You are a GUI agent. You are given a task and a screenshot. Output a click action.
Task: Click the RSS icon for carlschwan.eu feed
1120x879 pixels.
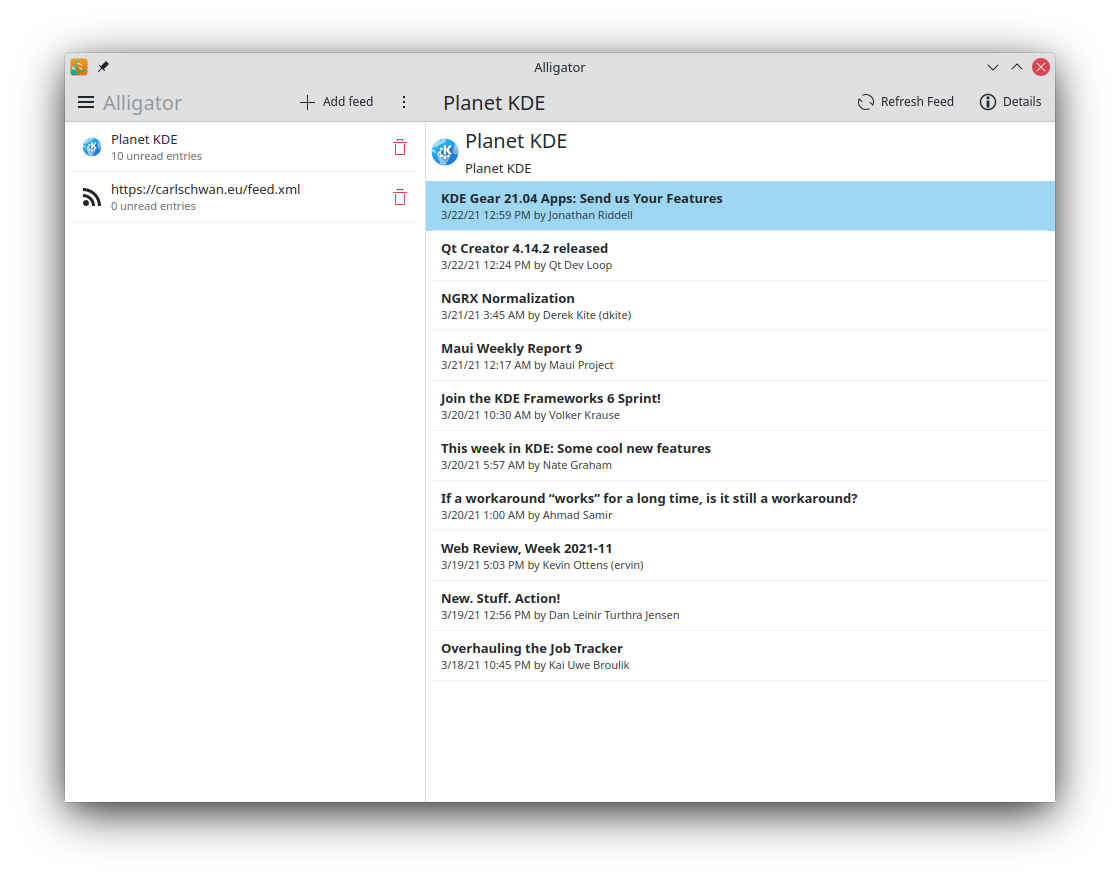click(92, 197)
